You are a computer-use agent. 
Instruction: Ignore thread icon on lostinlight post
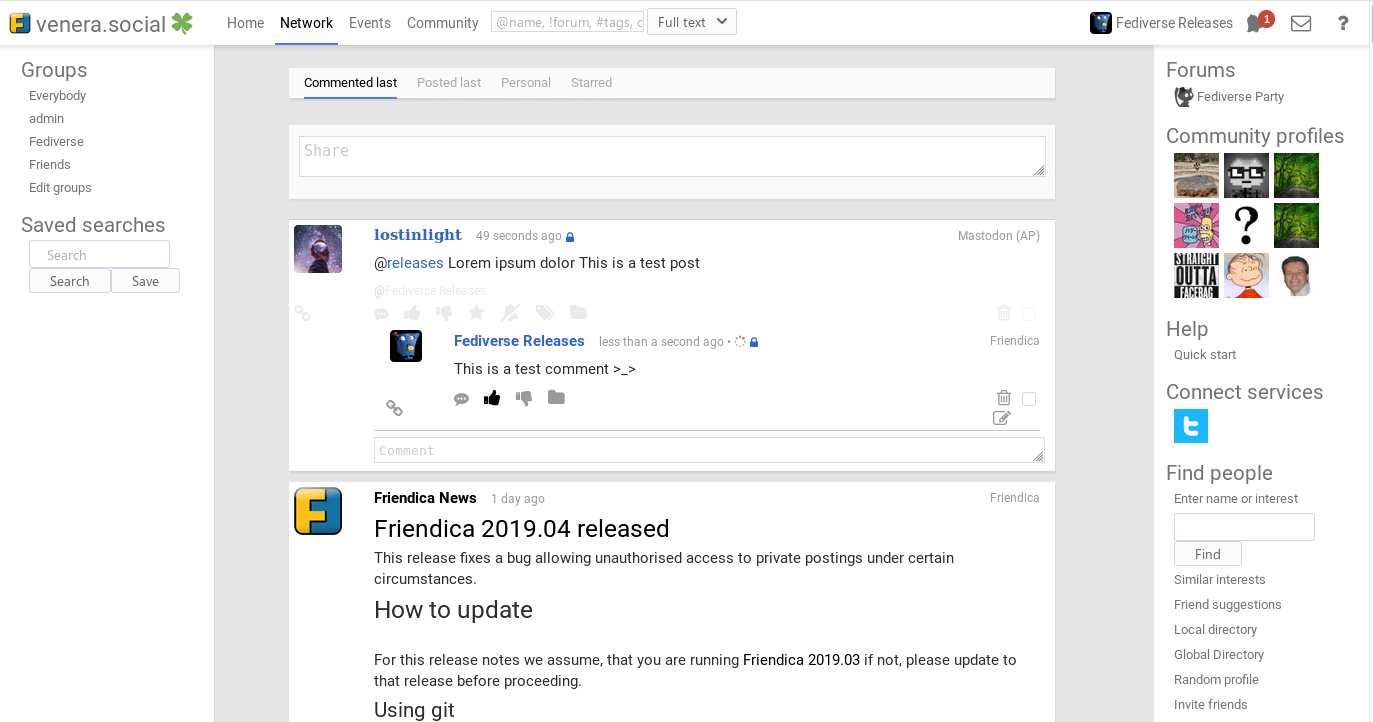[512, 313]
